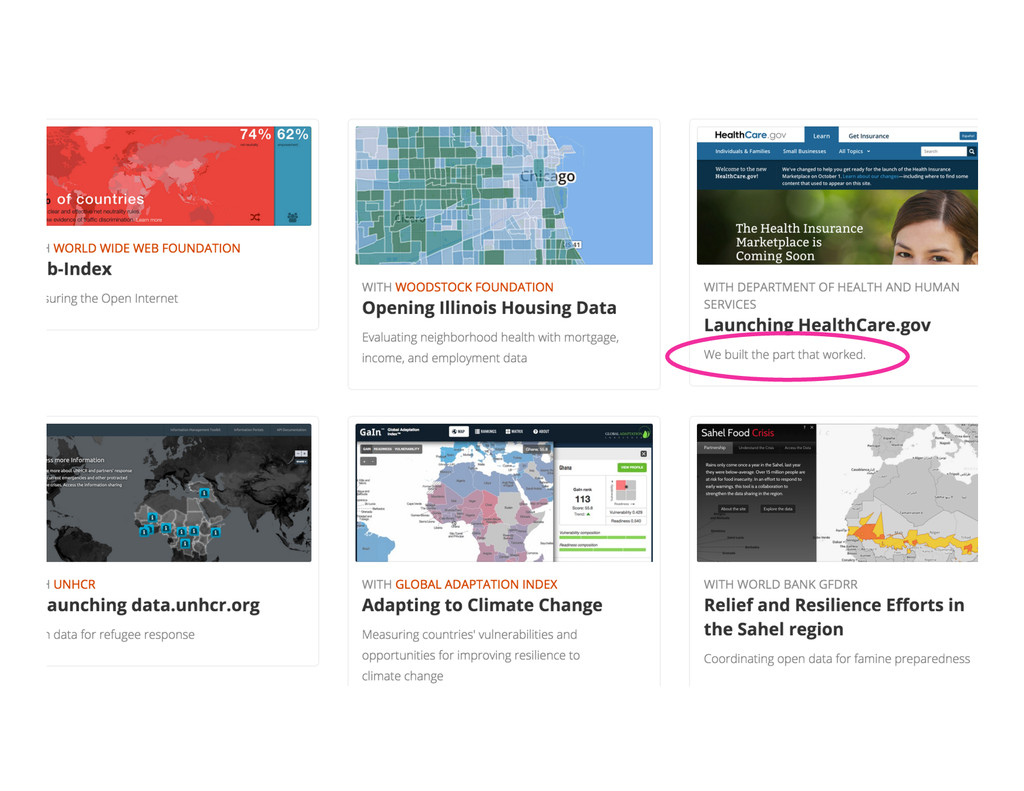Screen dimensions: 1024x791
Task: Click the shuffle icon in the Web Index thumbnail
Action: click(255, 217)
